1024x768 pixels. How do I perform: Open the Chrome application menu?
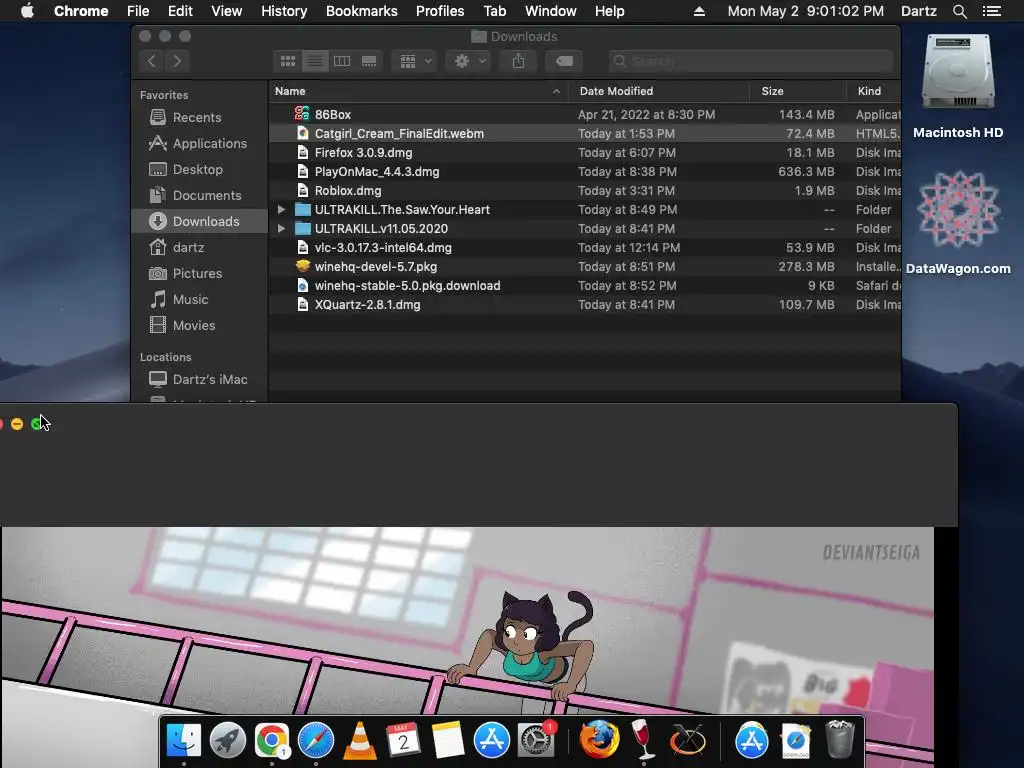coord(81,11)
